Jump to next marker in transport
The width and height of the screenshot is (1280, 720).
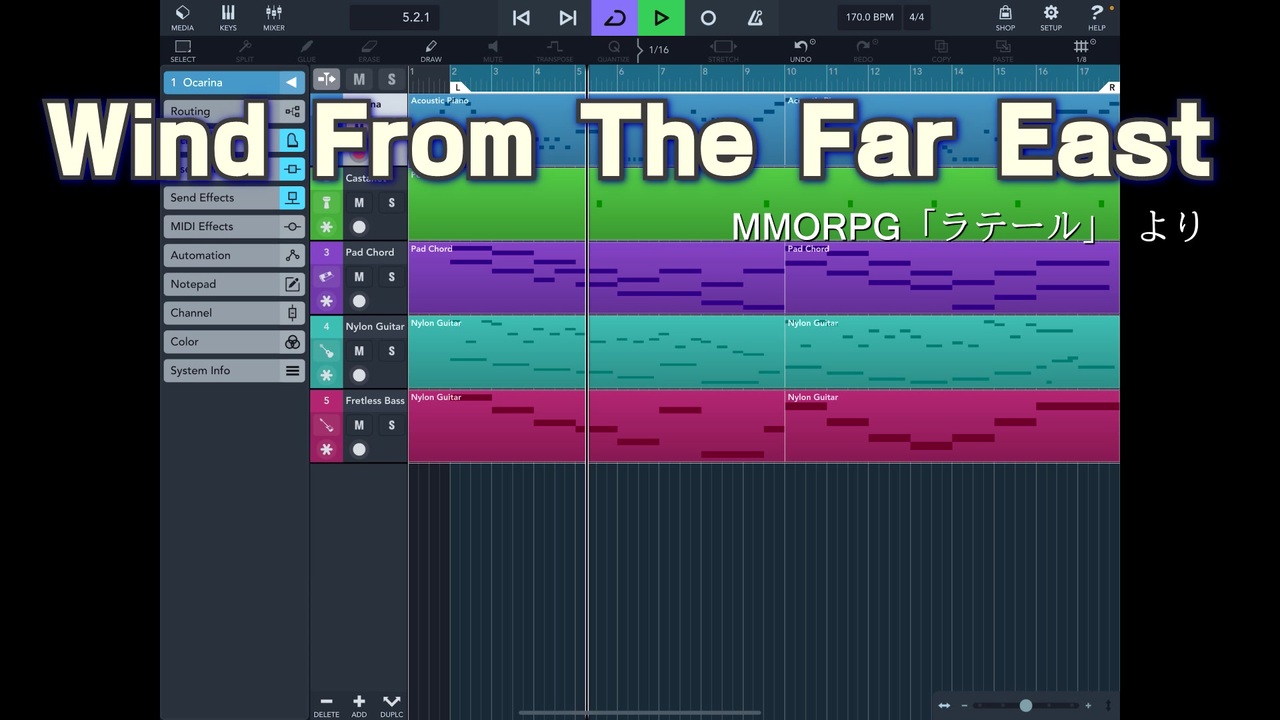[568, 17]
